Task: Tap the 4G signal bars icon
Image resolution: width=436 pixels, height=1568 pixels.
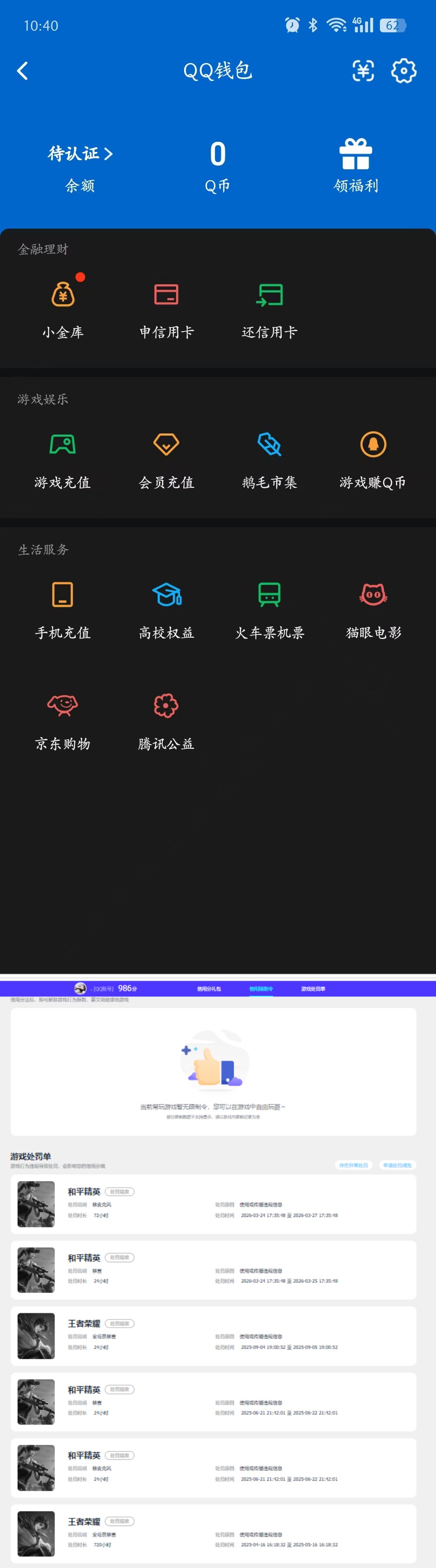Action: click(363, 25)
